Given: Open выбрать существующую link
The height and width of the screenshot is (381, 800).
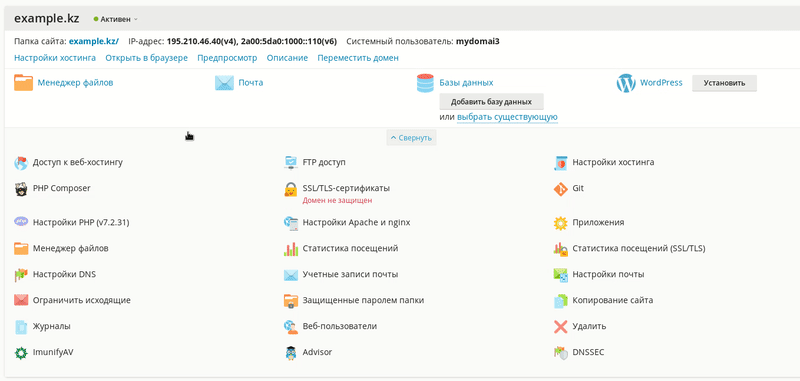Looking at the screenshot, I should pyautogui.click(x=507, y=117).
